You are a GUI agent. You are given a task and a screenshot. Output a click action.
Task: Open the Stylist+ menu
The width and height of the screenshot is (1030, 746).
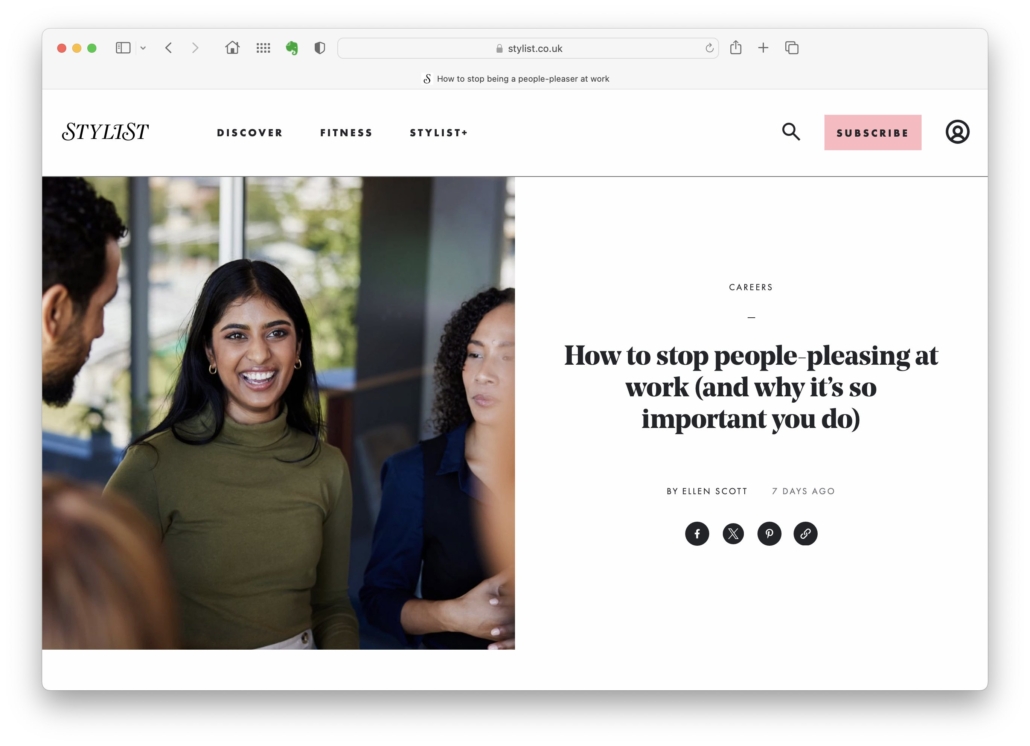(438, 133)
